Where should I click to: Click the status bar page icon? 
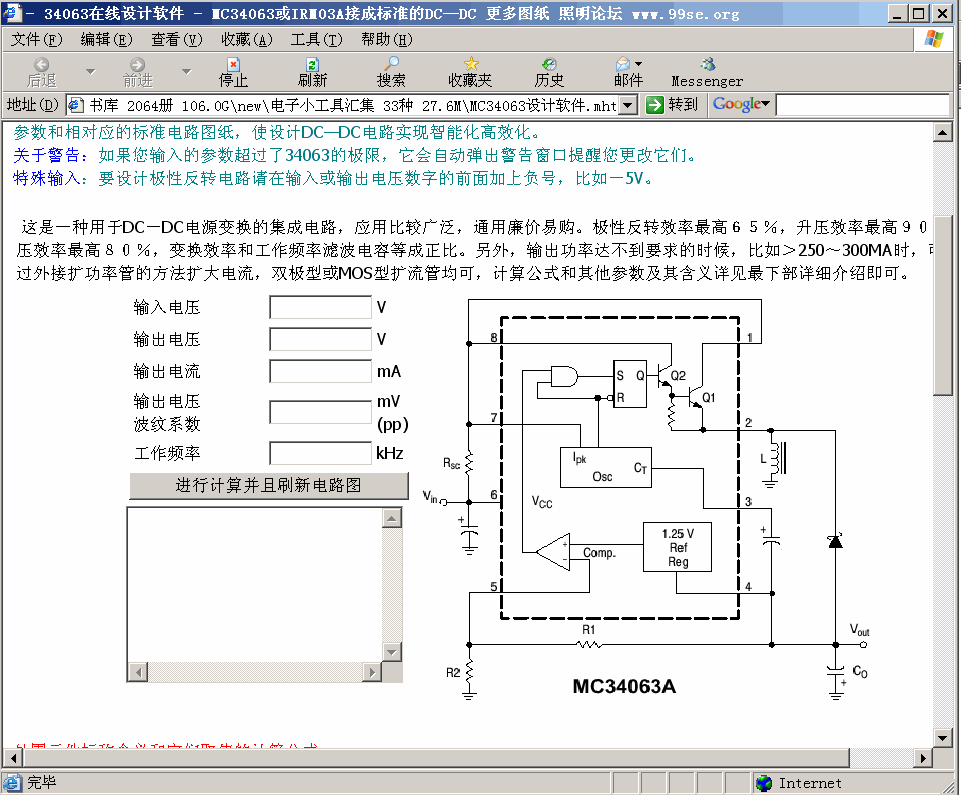pyautogui.click(x=12, y=783)
